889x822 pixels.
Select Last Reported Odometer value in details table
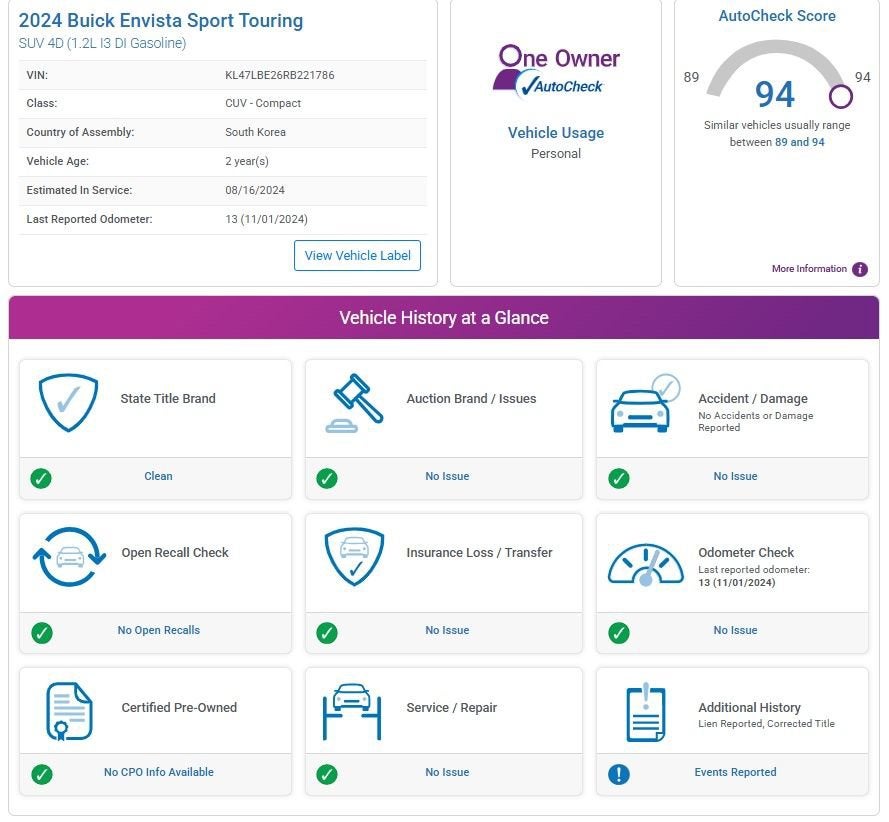click(266, 219)
